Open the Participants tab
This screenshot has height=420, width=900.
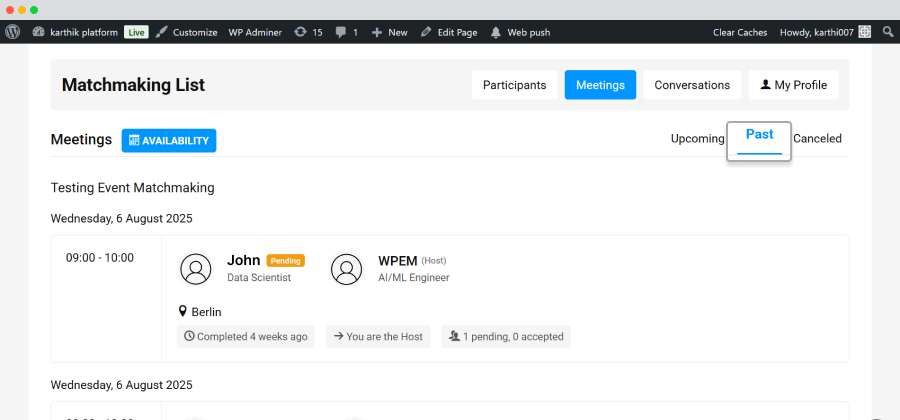tap(514, 85)
